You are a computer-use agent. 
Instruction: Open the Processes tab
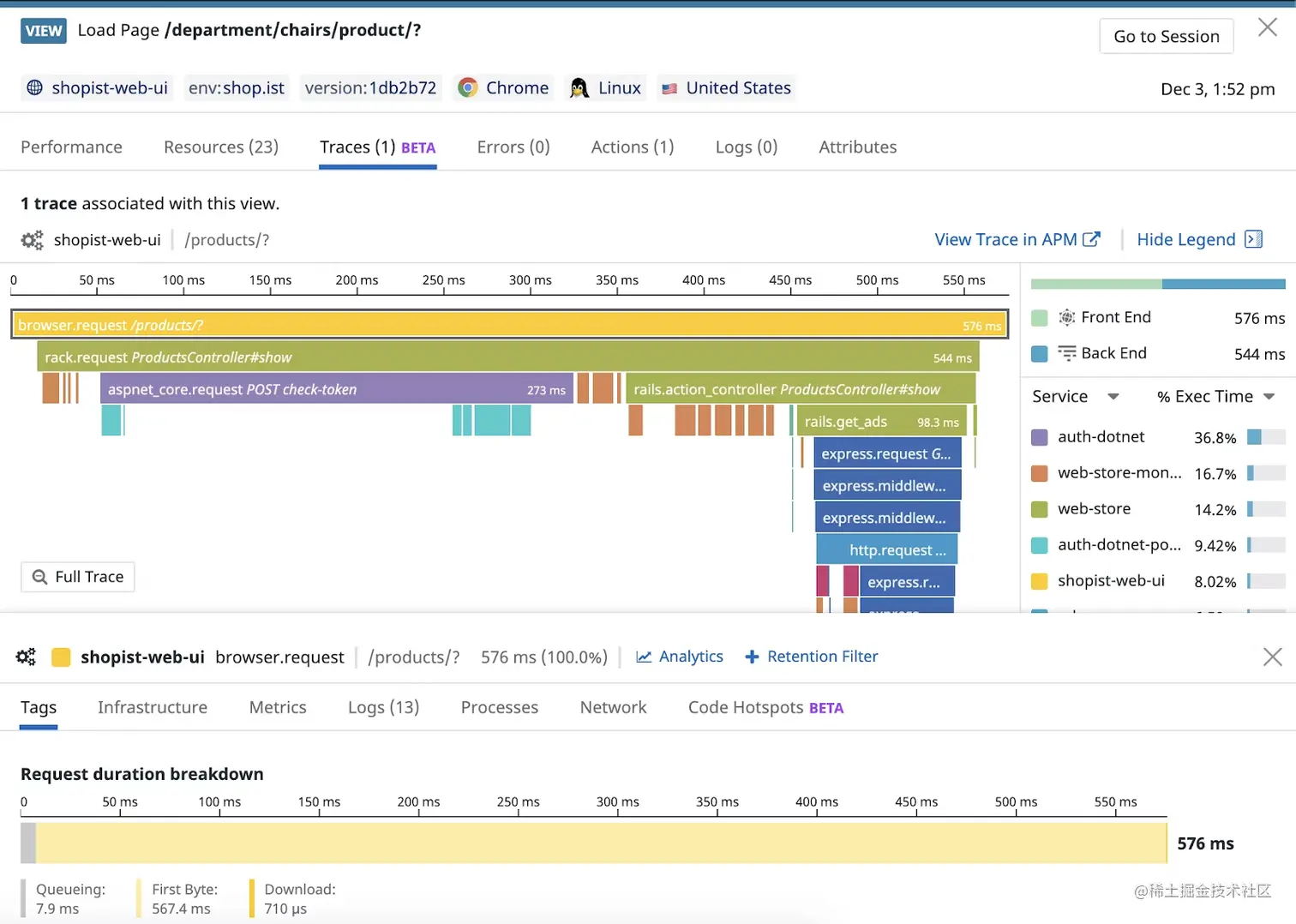coord(500,707)
